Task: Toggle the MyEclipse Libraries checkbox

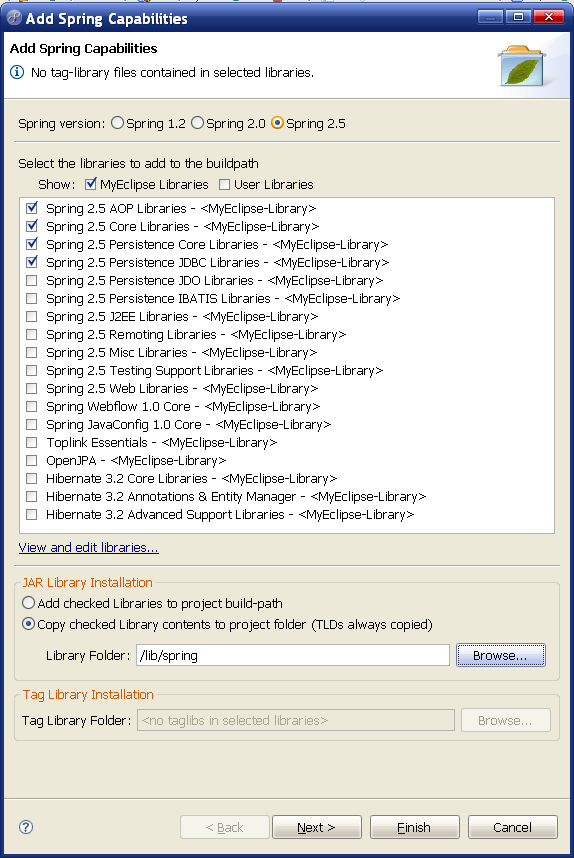Action: tap(91, 184)
